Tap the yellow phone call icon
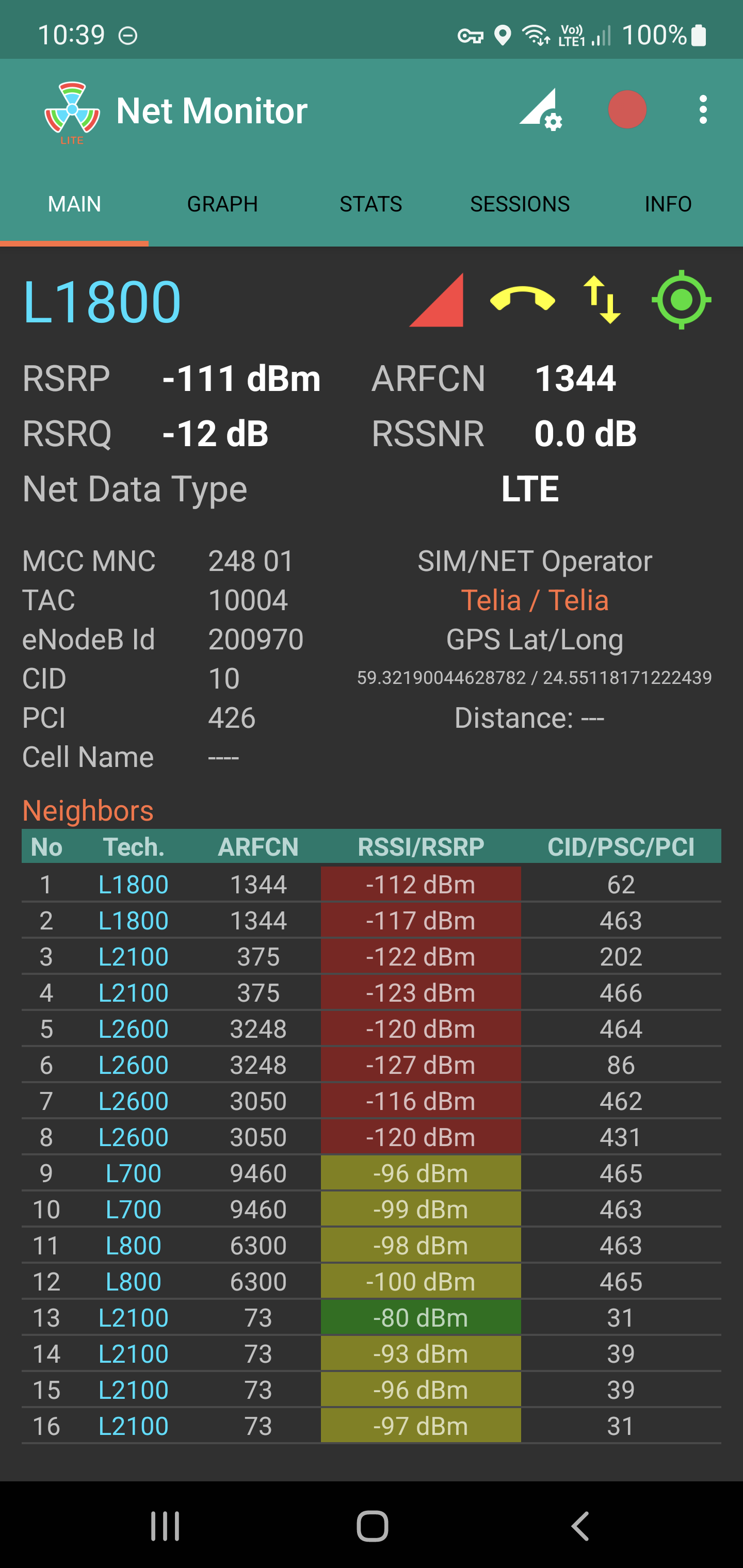 (x=522, y=299)
